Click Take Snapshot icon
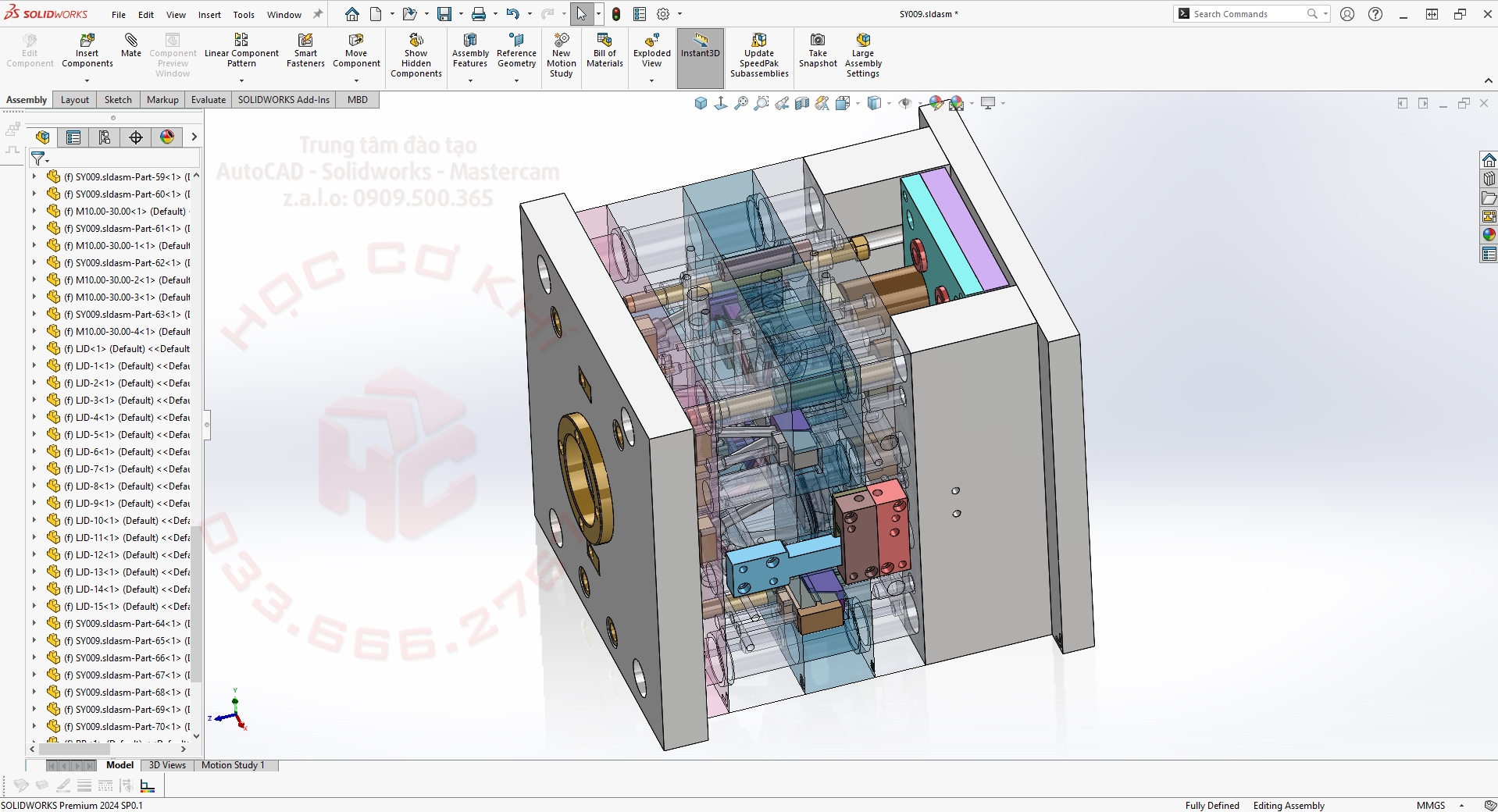This screenshot has height=812, width=1498. tap(818, 51)
